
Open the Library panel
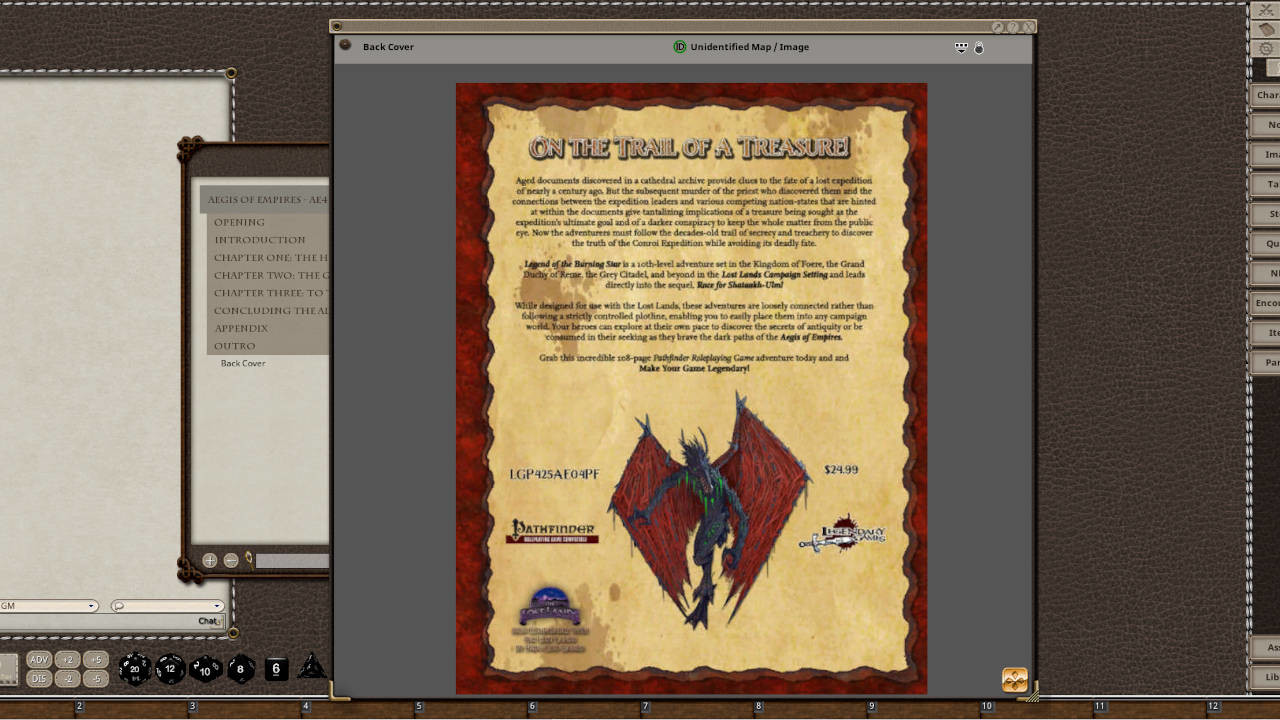pyautogui.click(x=1268, y=677)
